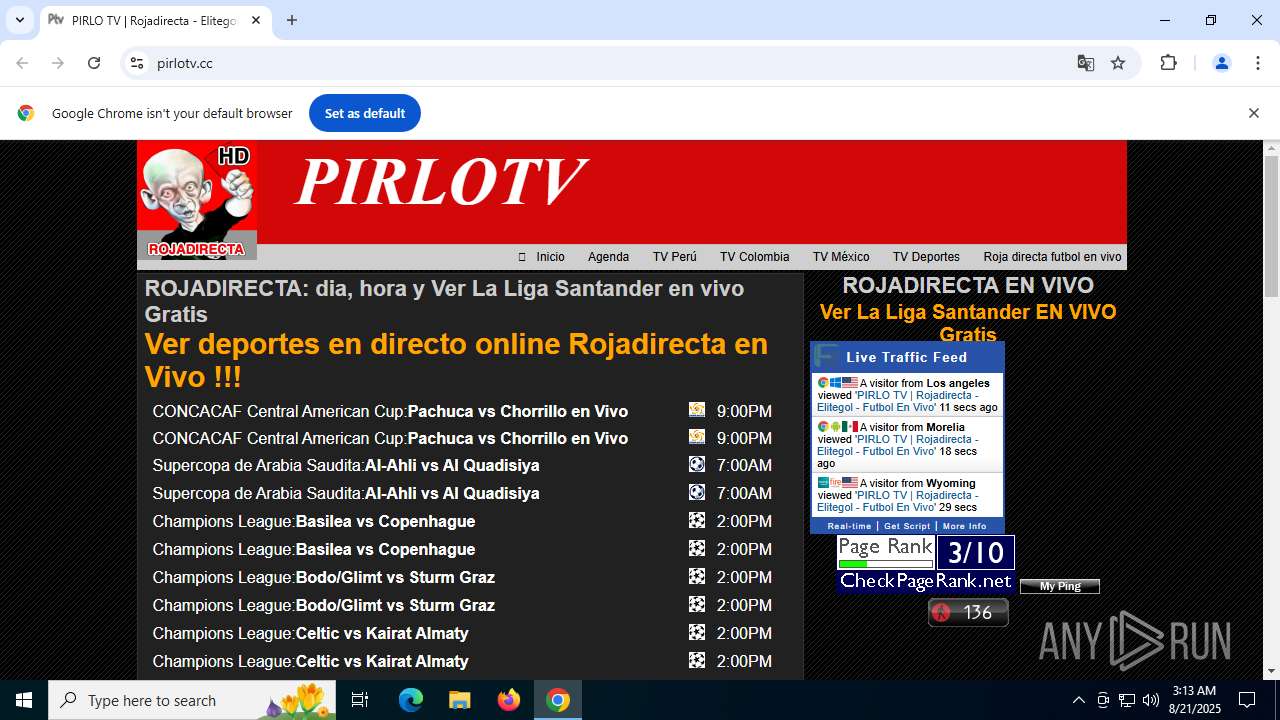Click the 7:00AM time of first Al-Ahli match
1280x720 pixels.
coord(744,465)
